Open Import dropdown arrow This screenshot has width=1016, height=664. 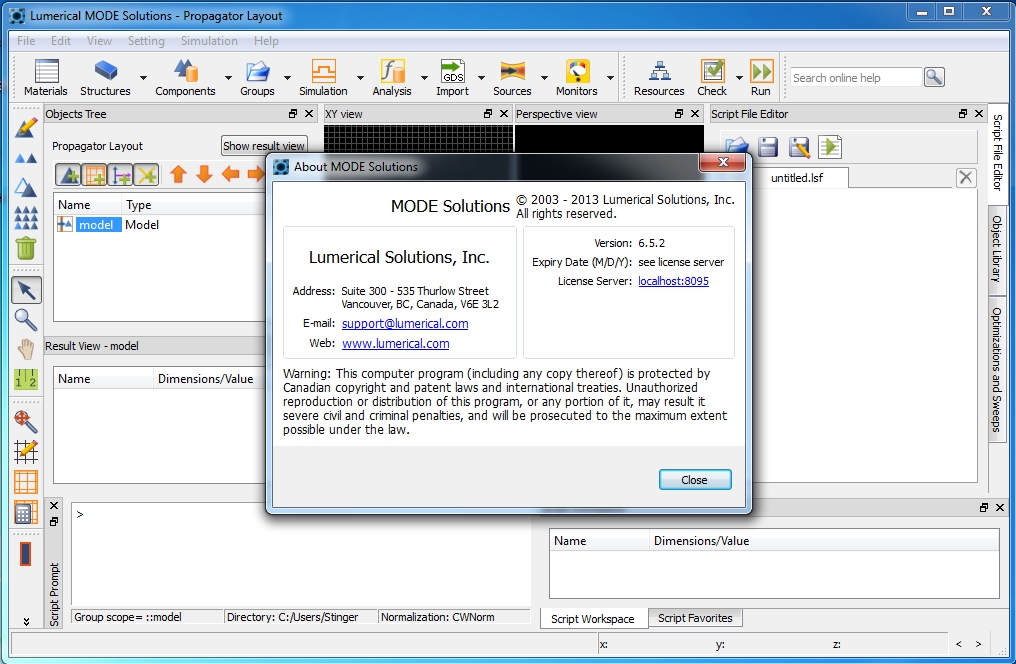tap(481, 77)
